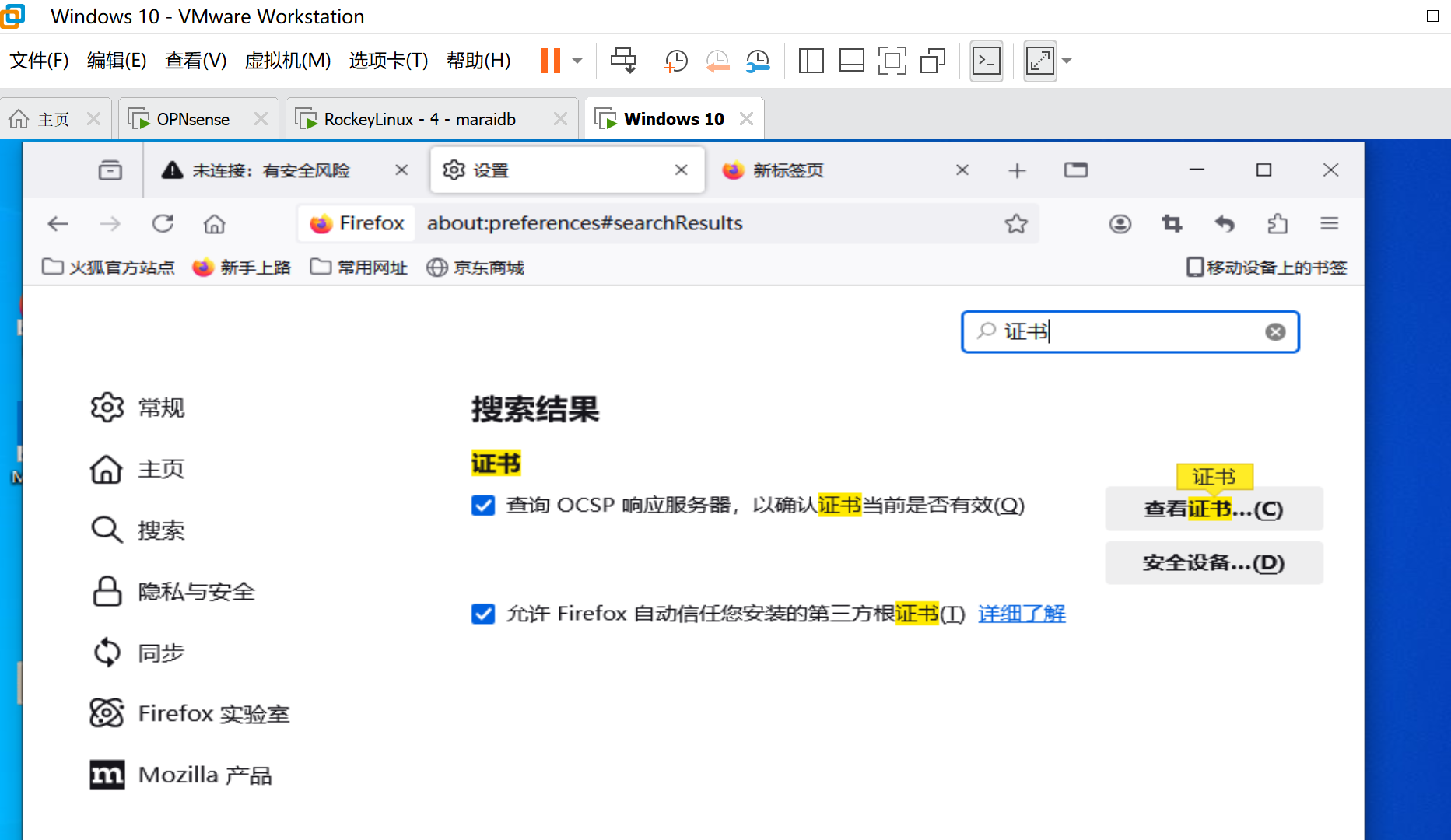
Task: Click the take snapshot clock icon
Action: point(675,61)
